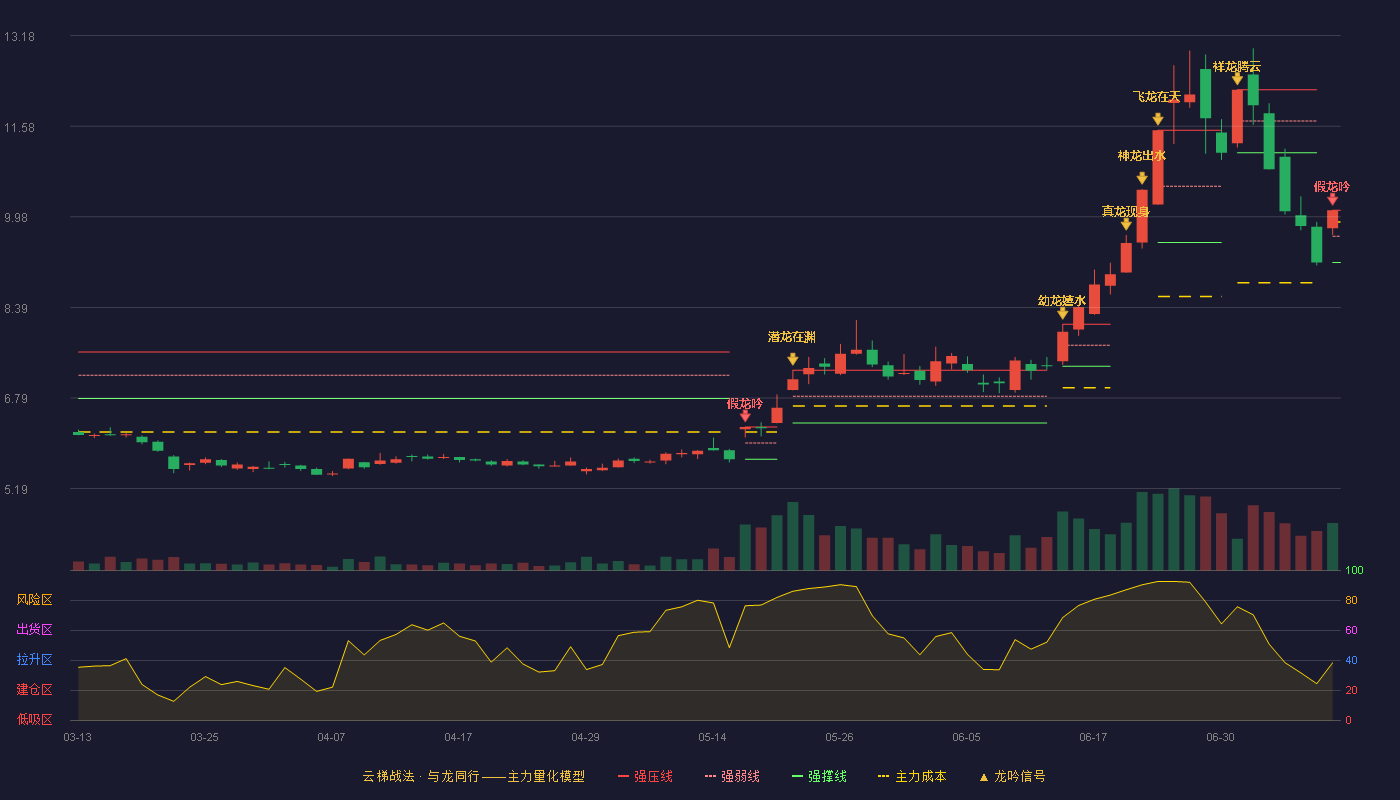
Task: Toggle the 强压线 legend series
Action: tap(645, 776)
